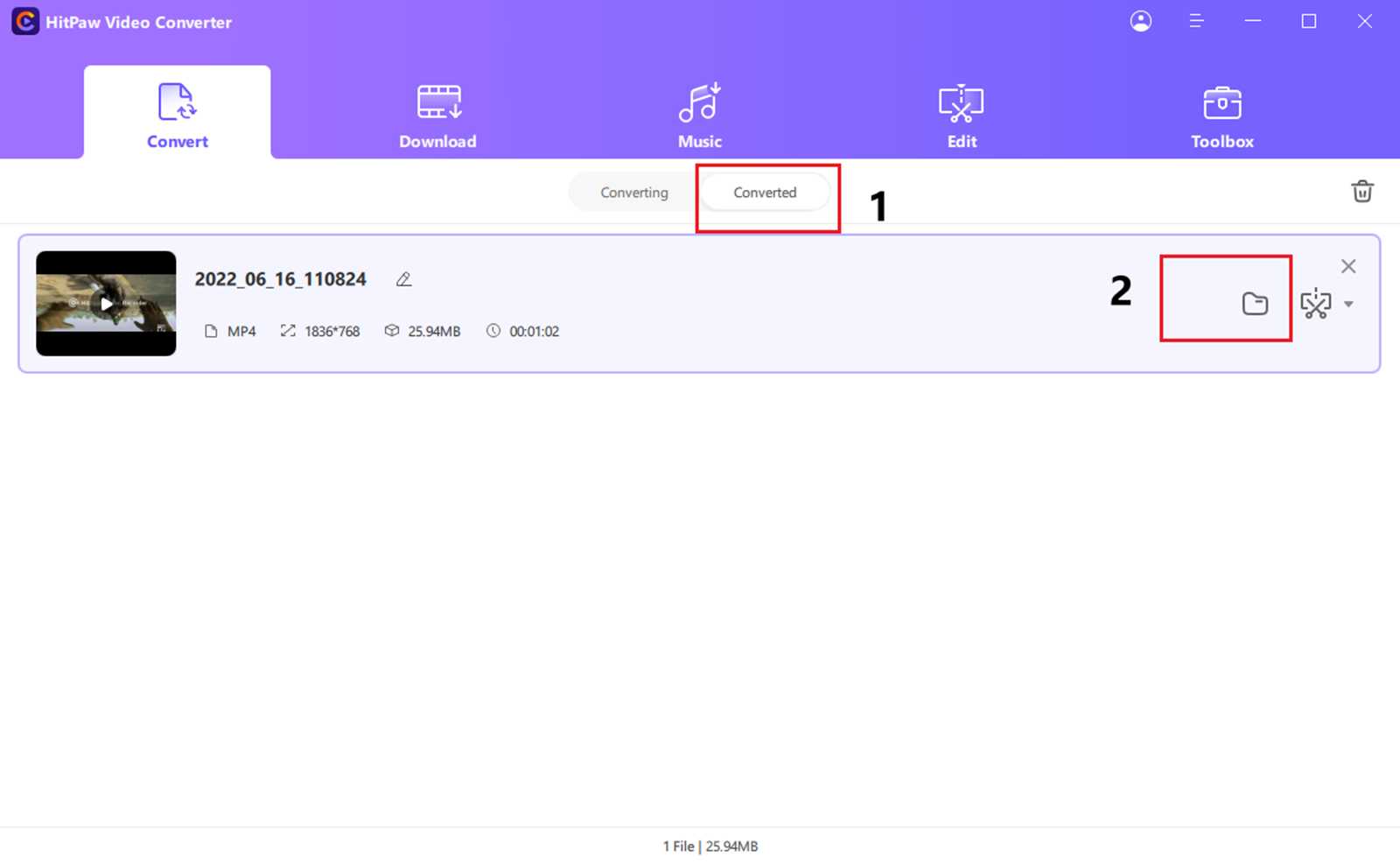Open the hamburger menu
The width and height of the screenshot is (1400, 864).
click(x=1196, y=21)
